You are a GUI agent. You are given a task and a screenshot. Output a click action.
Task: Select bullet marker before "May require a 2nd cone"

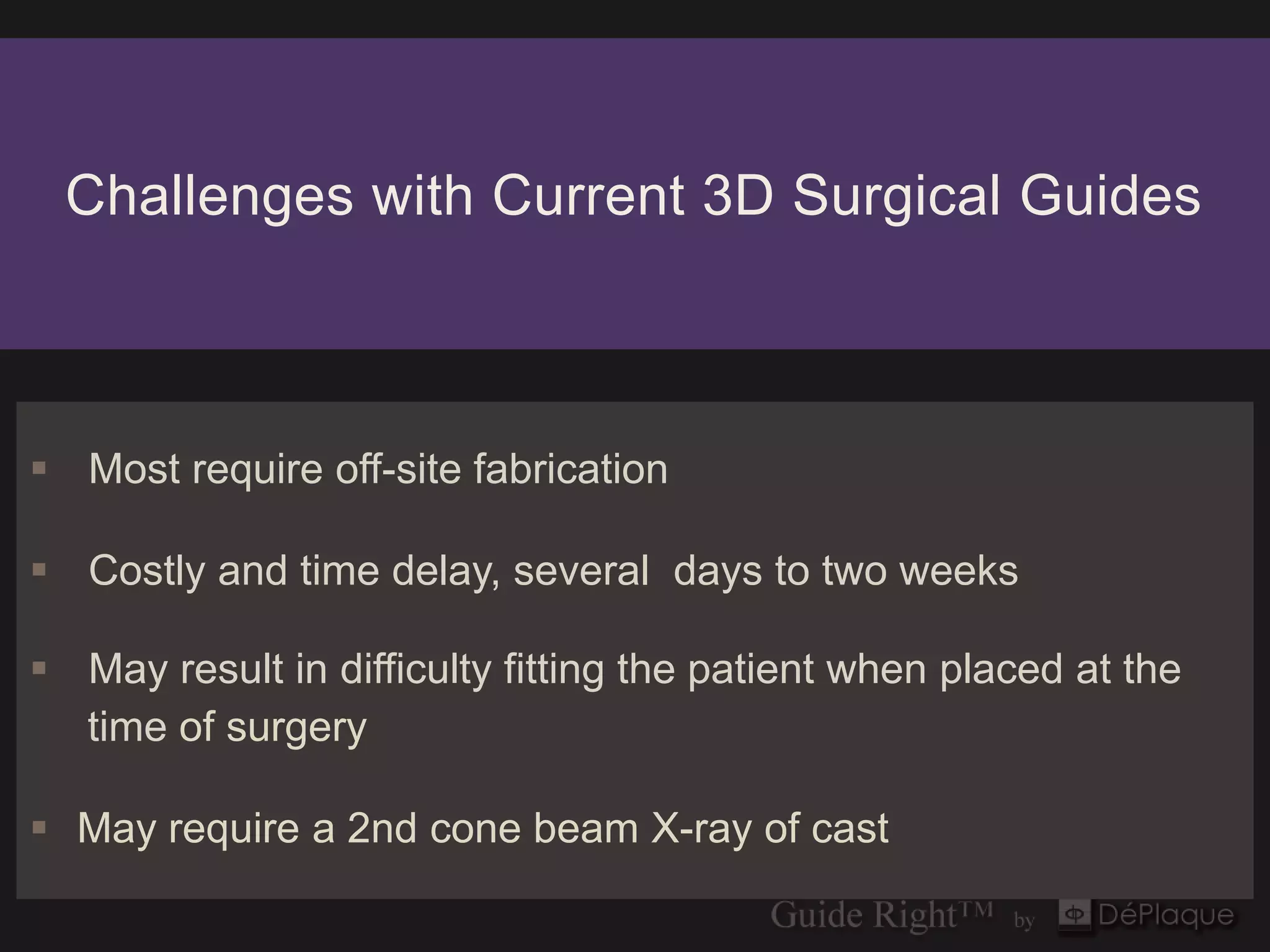39,827
